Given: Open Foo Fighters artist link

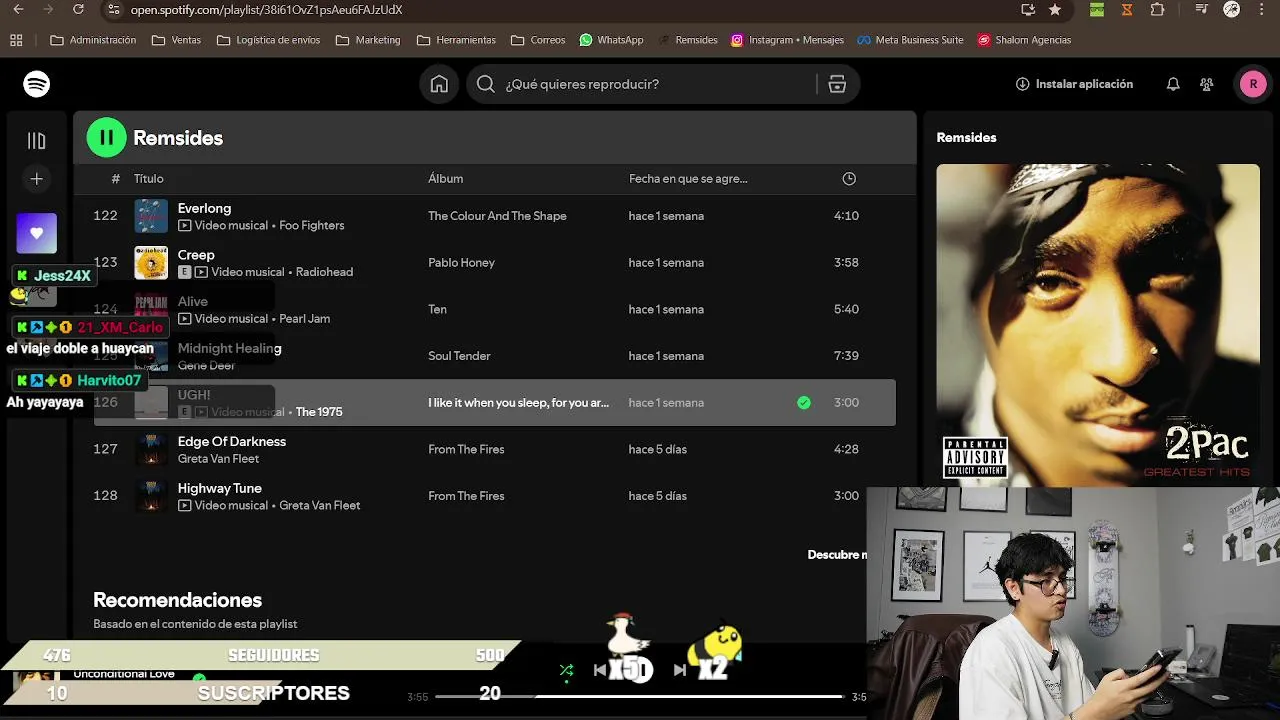Looking at the screenshot, I should [x=312, y=226].
